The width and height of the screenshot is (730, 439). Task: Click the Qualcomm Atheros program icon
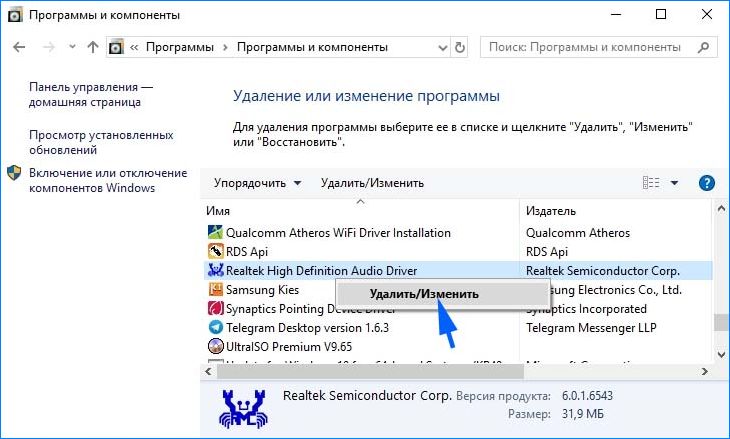[215, 232]
